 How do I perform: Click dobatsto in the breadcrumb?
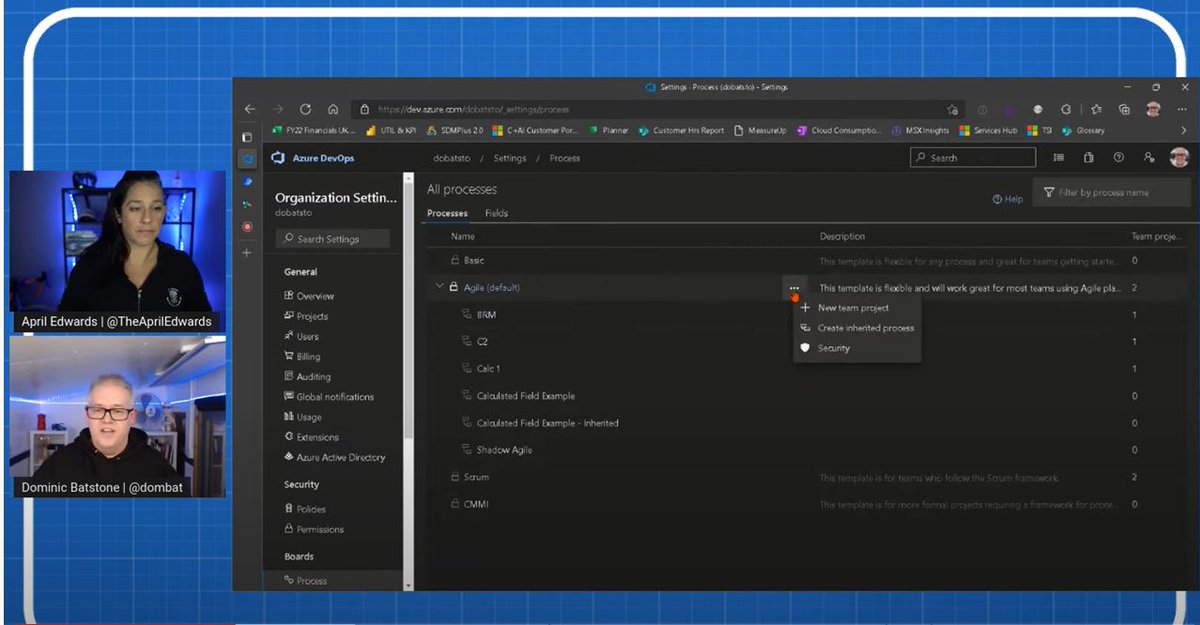tap(450, 158)
